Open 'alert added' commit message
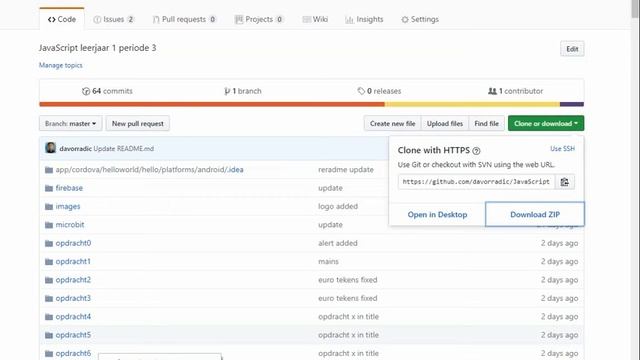 (338, 243)
